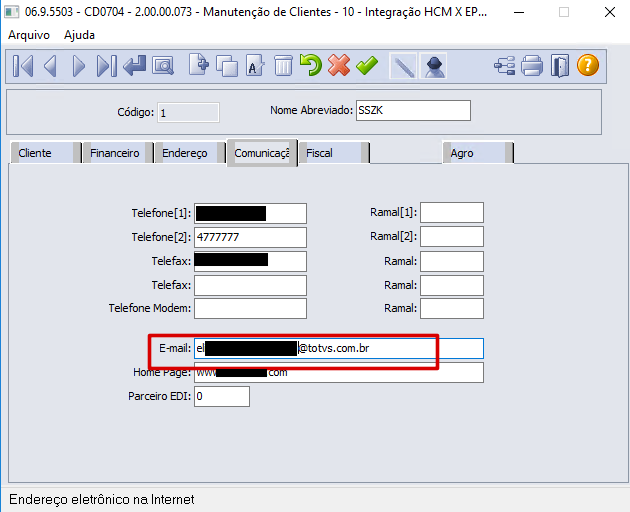The image size is (630, 512).
Task: Go to next record arrow
Action: point(79,66)
